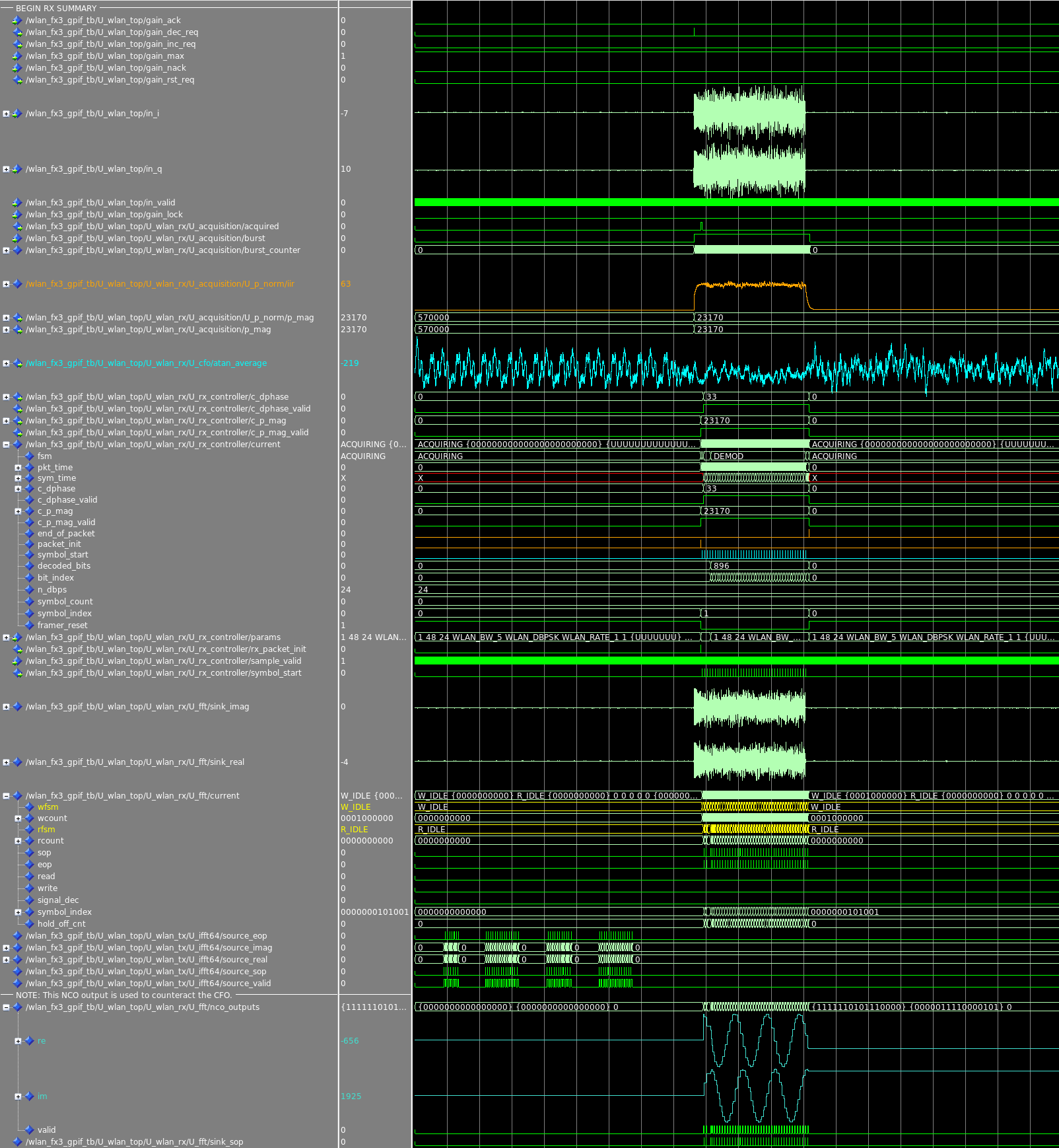Collapse the U_fft/current record

point(6,796)
